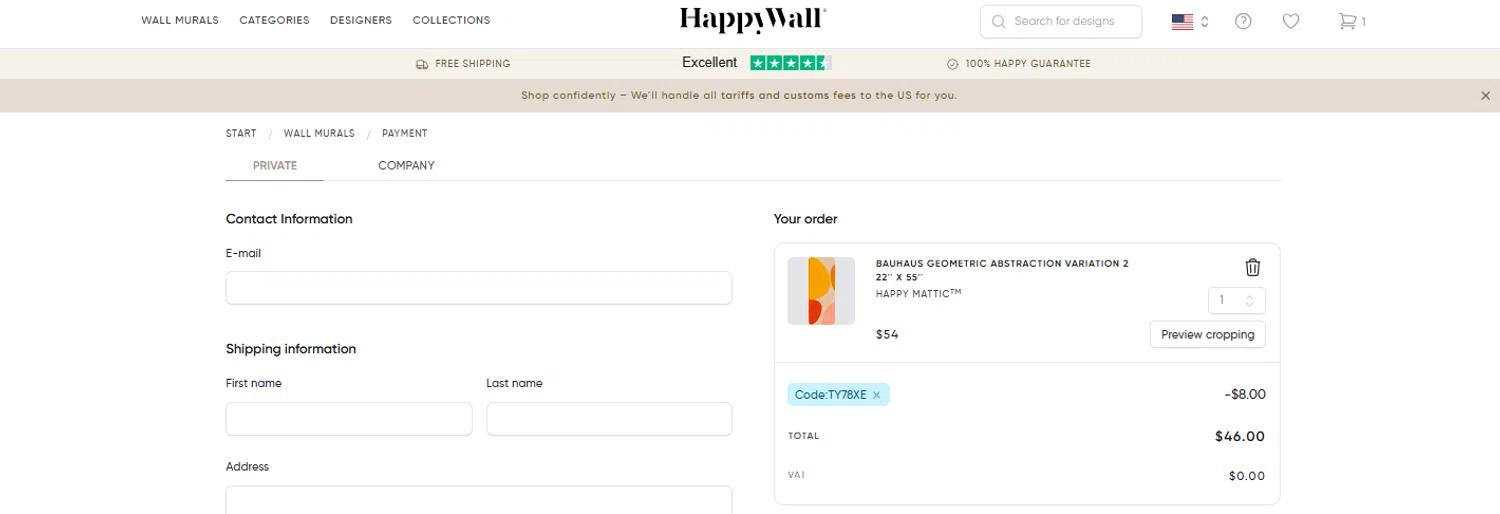Screen dimensions: 1500x514
Task: Focus the First name field
Action: coord(349,419)
